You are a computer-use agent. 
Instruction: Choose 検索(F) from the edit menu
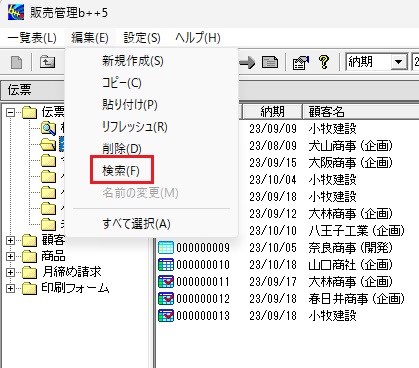pos(121,171)
